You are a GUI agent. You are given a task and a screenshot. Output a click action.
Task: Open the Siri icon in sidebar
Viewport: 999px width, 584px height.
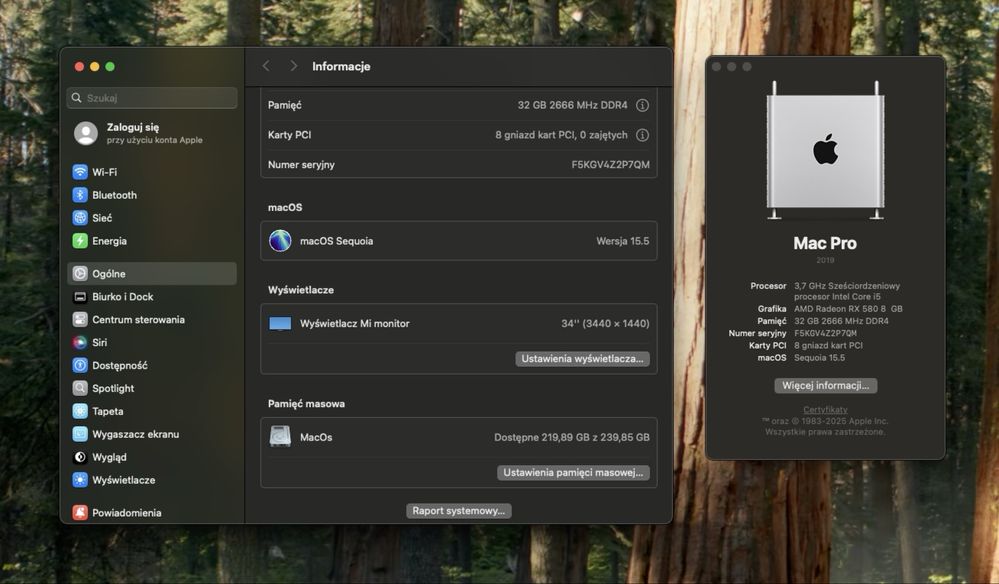click(x=80, y=343)
